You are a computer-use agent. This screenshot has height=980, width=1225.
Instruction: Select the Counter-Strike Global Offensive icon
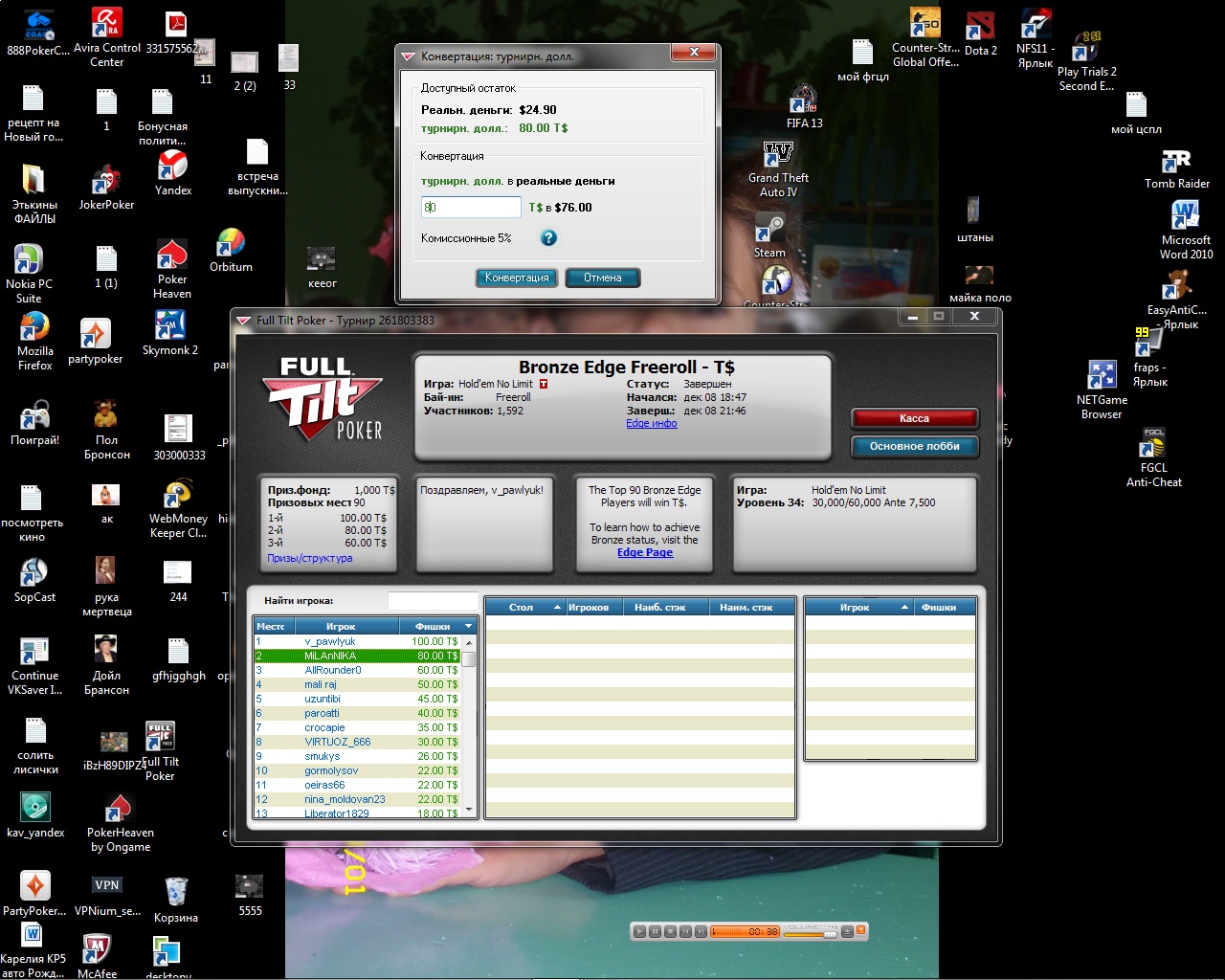[925, 38]
